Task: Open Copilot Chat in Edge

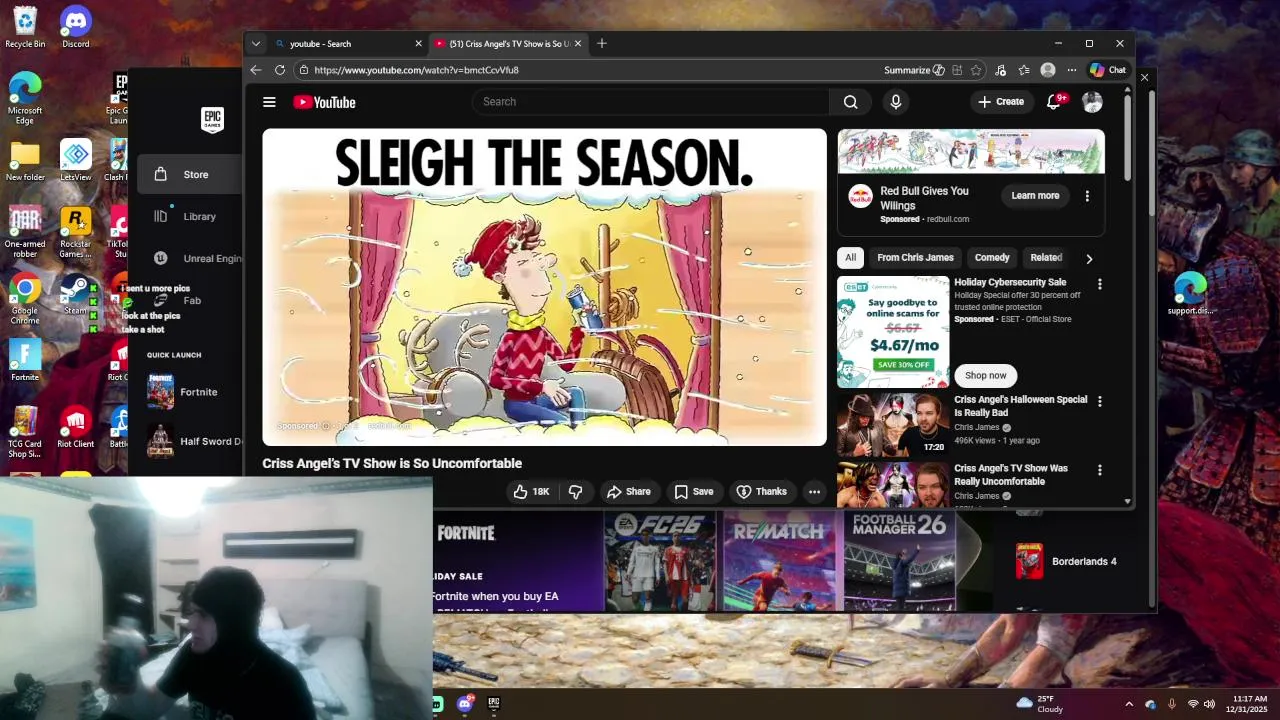Action: 1108,70
